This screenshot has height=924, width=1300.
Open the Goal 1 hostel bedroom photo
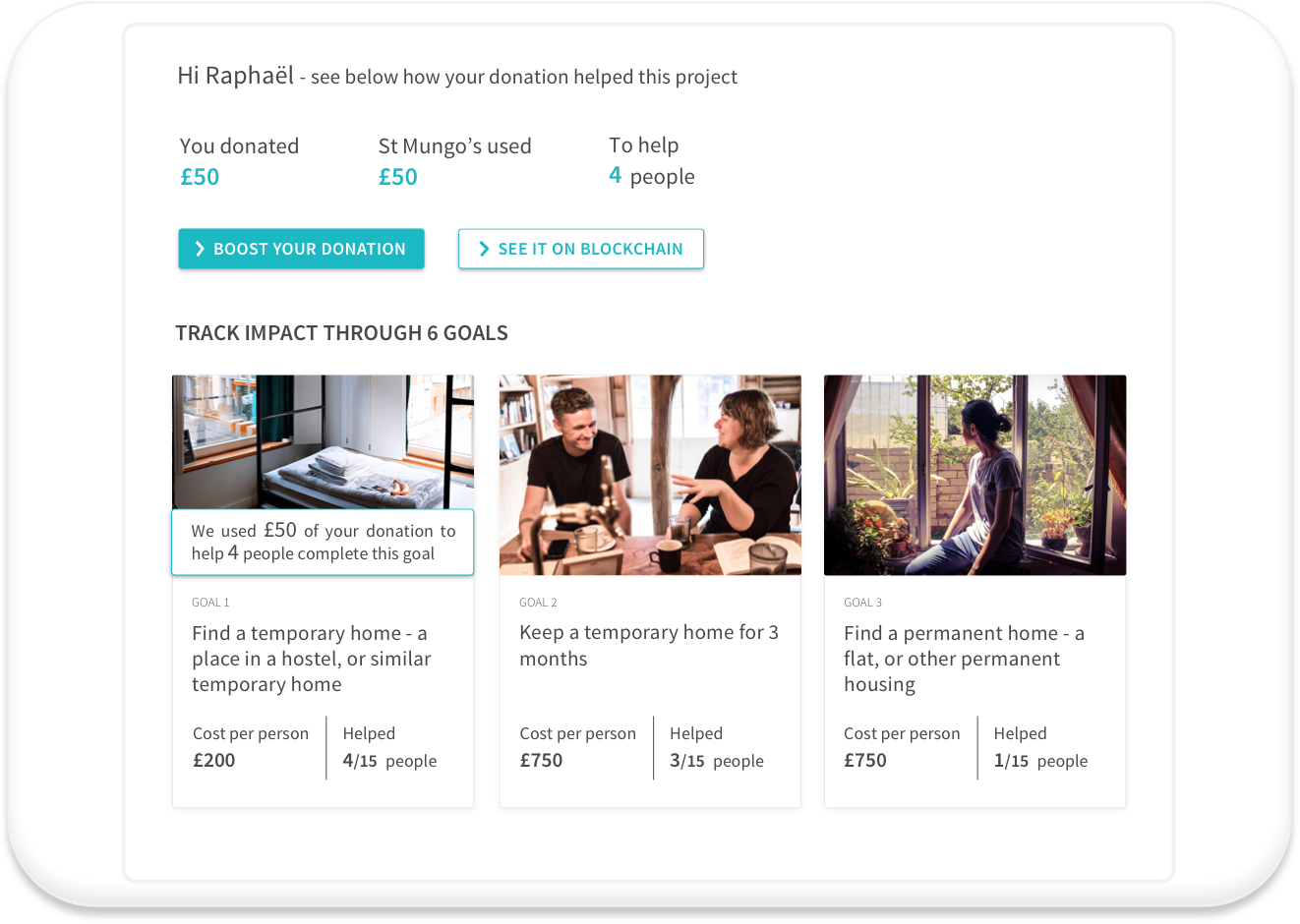coord(323,441)
